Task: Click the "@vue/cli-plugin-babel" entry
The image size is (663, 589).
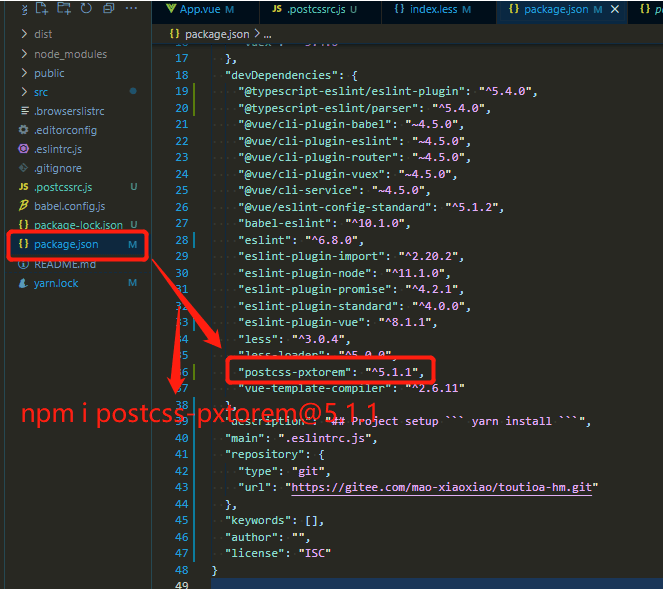Action: pyautogui.click(x=351, y=124)
